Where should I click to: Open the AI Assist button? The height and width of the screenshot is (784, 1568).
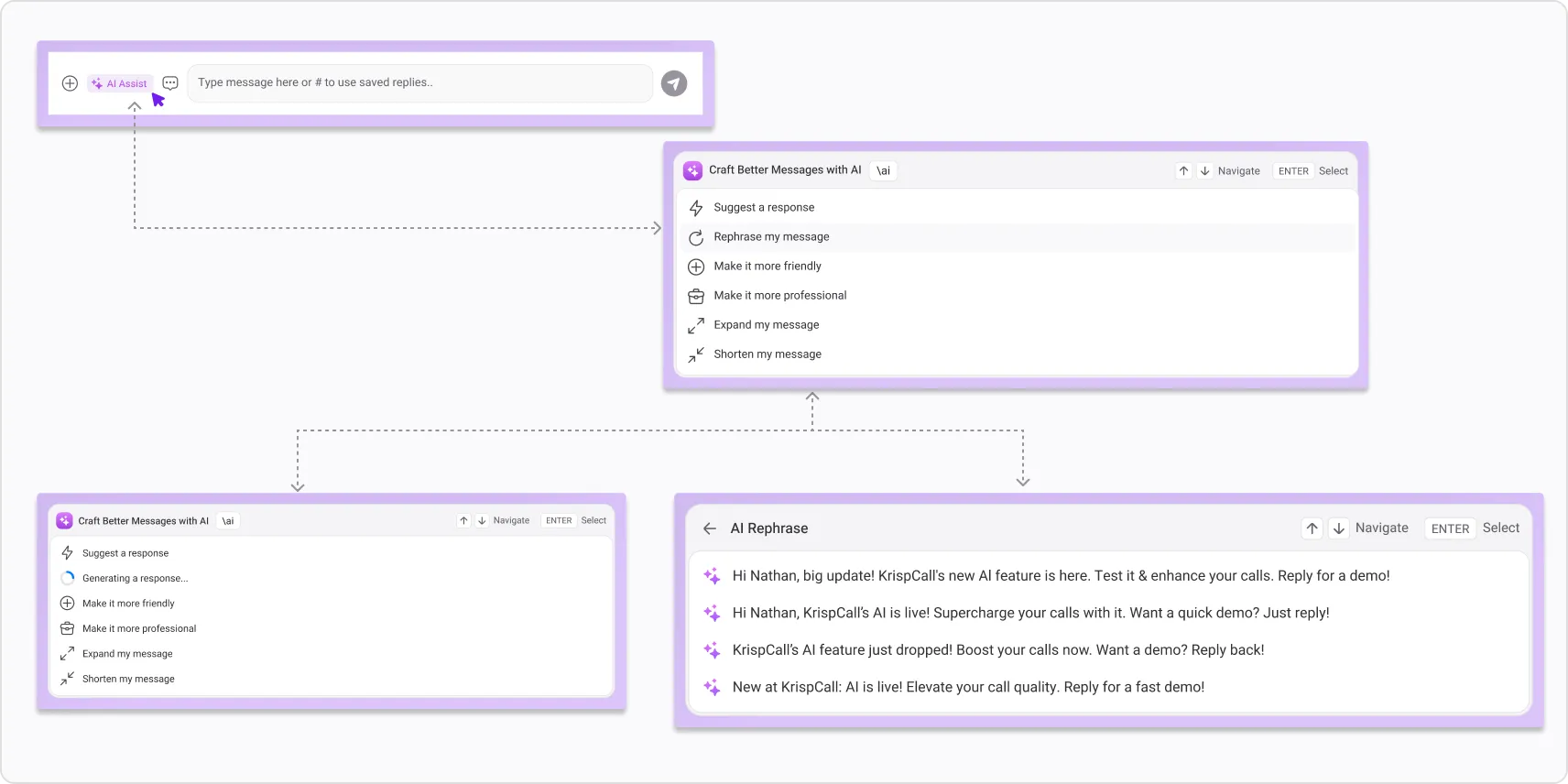pyautogui.click(x=120, y=83)
